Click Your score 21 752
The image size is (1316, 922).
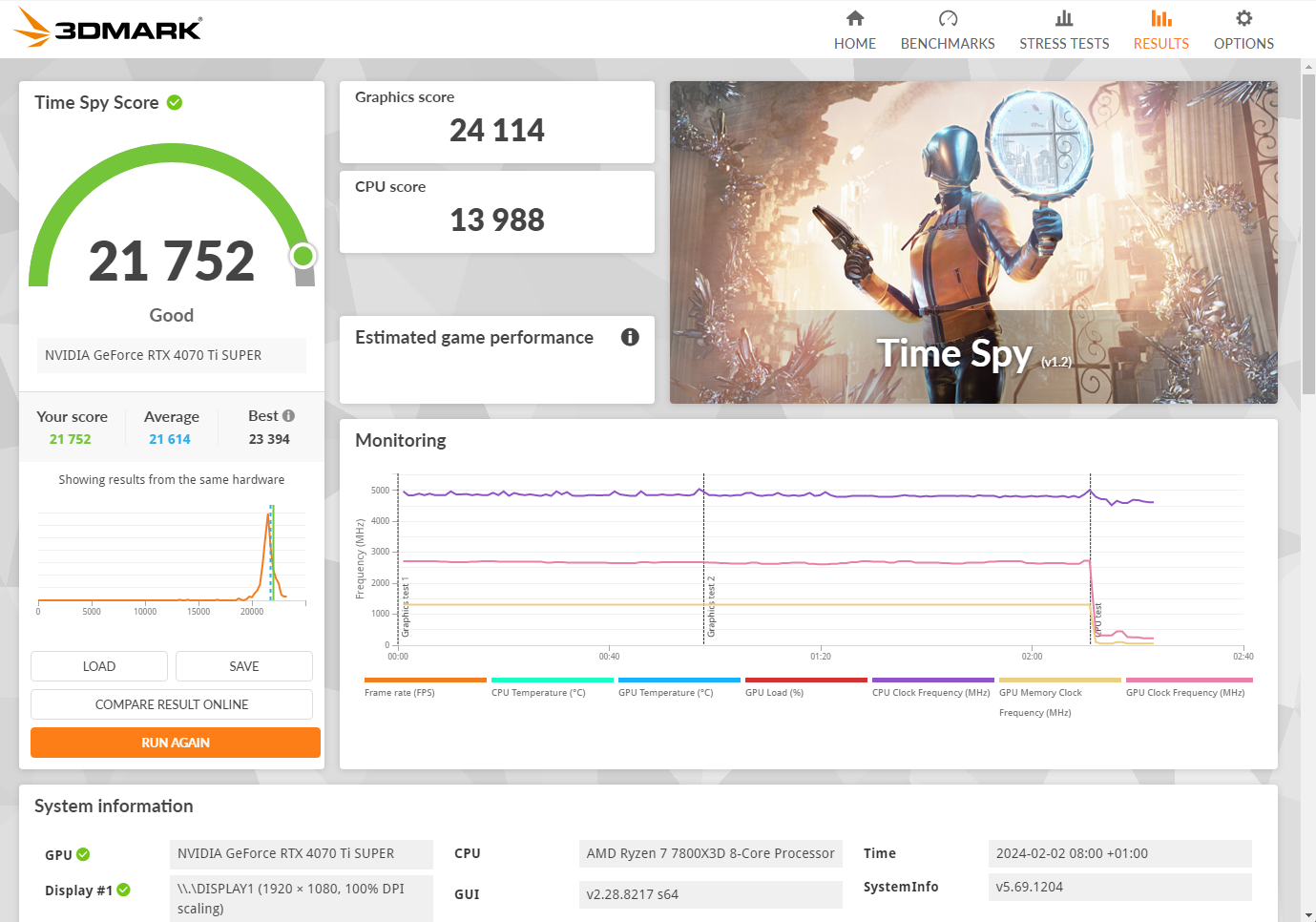tap(71, 439)
